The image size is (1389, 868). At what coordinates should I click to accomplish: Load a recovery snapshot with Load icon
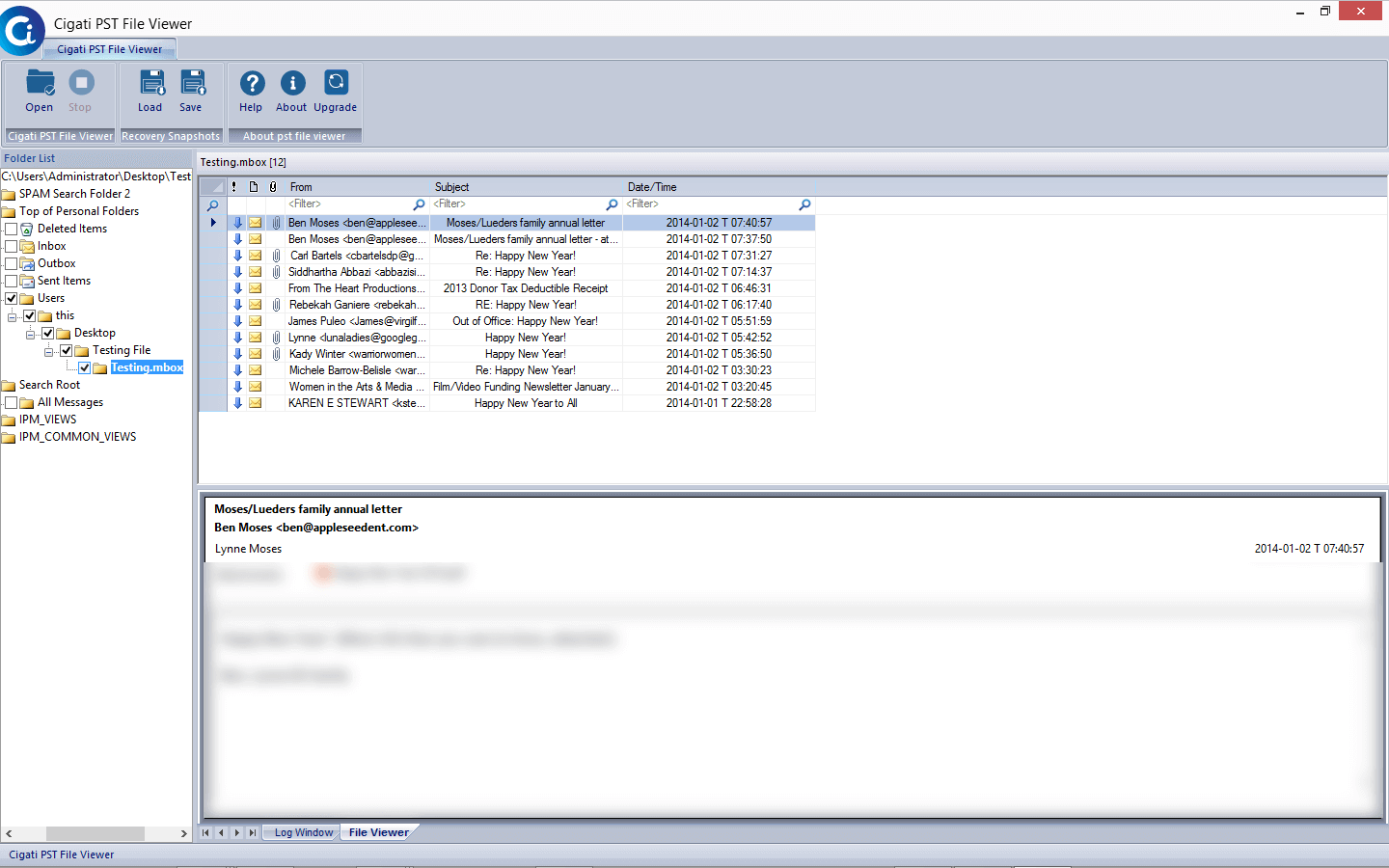point(151,83)
